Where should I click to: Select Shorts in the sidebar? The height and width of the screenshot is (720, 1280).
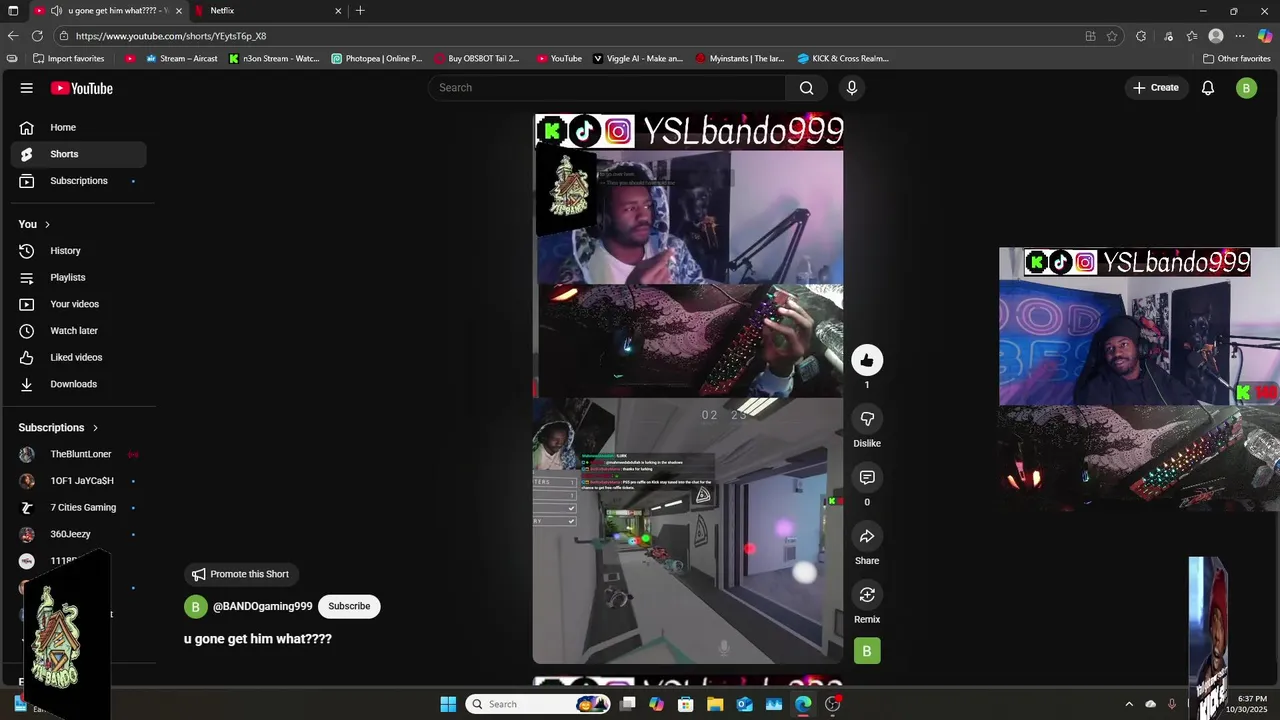[78, 154]
